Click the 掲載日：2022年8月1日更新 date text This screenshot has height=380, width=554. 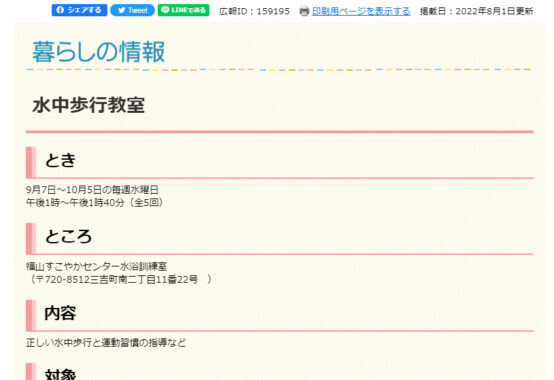tap(477, 11)
